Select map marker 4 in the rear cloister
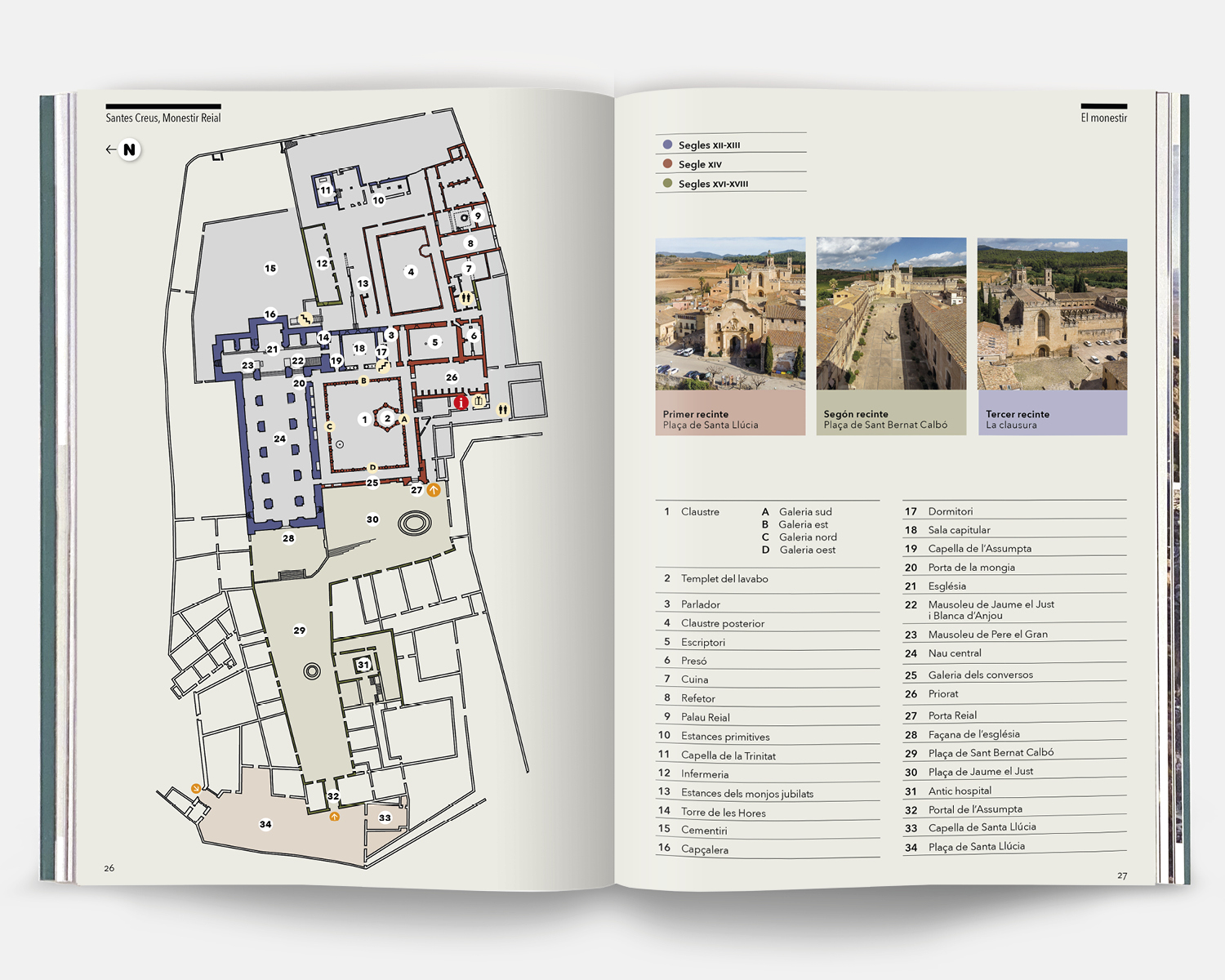The image size is (1225, 980). point(411,272)
